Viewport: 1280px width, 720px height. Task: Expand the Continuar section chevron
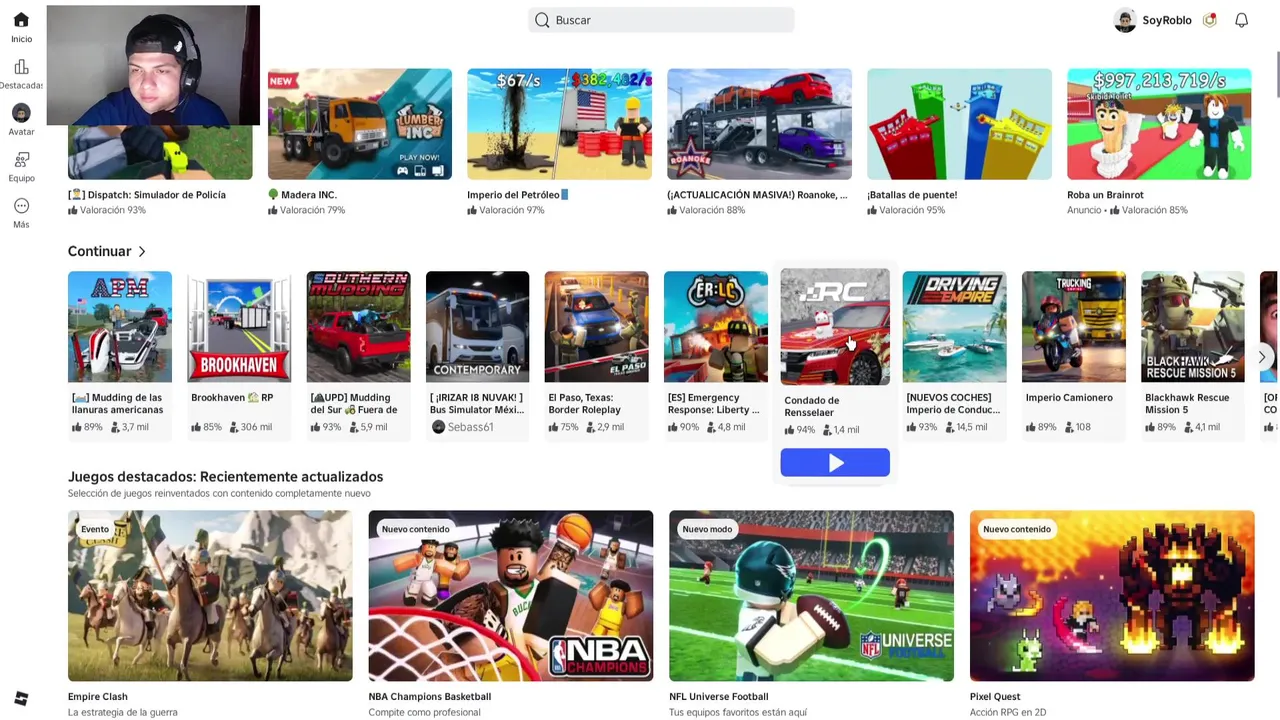pos(142,251)
